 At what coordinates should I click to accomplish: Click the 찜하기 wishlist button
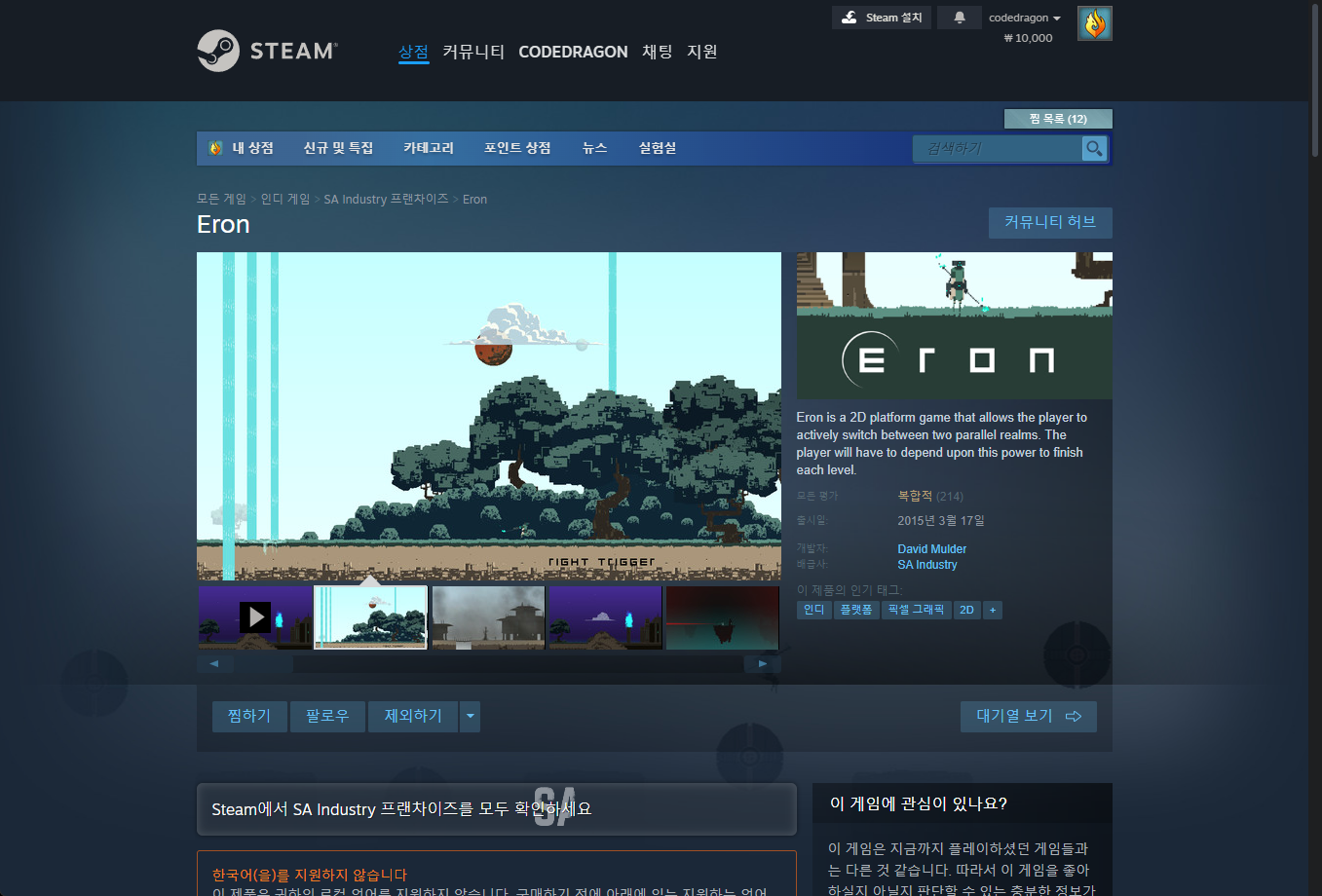coord(249,716)
